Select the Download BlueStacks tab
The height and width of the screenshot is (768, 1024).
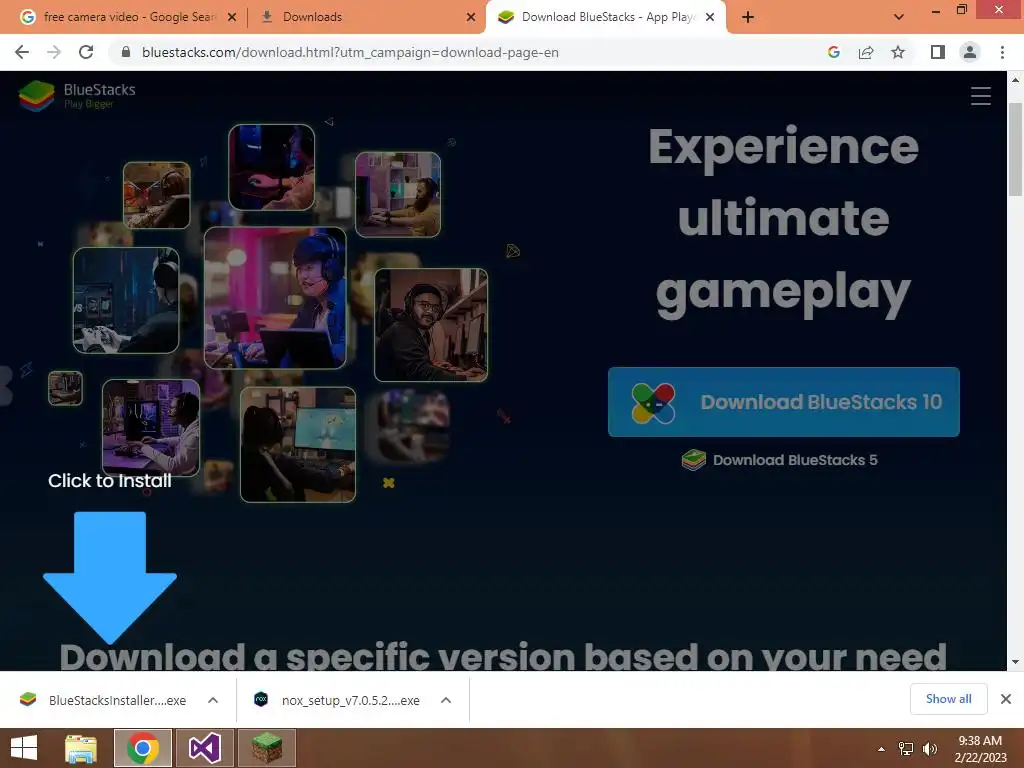(604, 17)
